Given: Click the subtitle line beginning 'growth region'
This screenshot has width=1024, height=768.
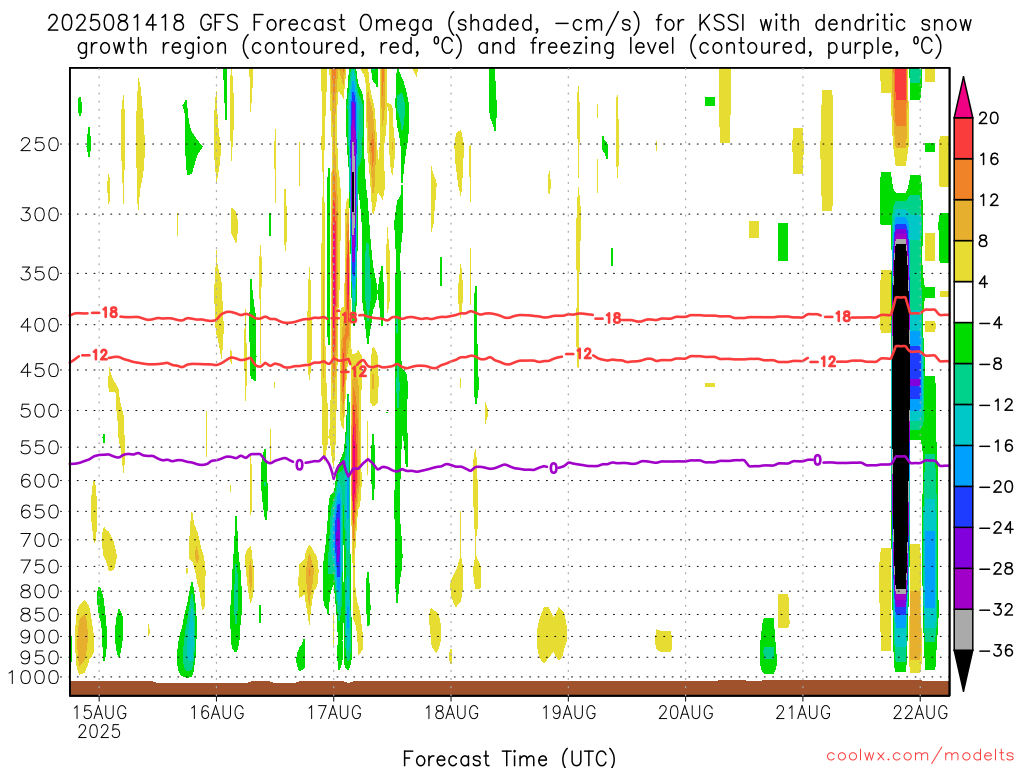Looking at the screenshot, I should [509, 47].
